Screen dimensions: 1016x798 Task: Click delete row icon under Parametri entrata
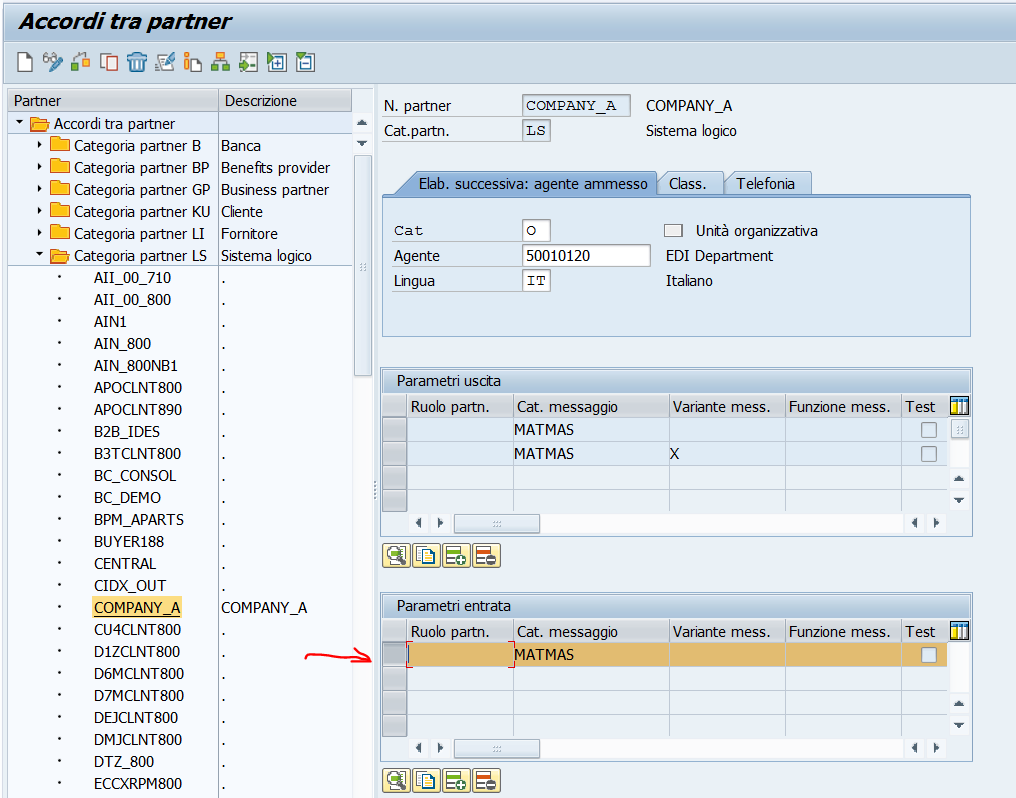click(486, 781)
